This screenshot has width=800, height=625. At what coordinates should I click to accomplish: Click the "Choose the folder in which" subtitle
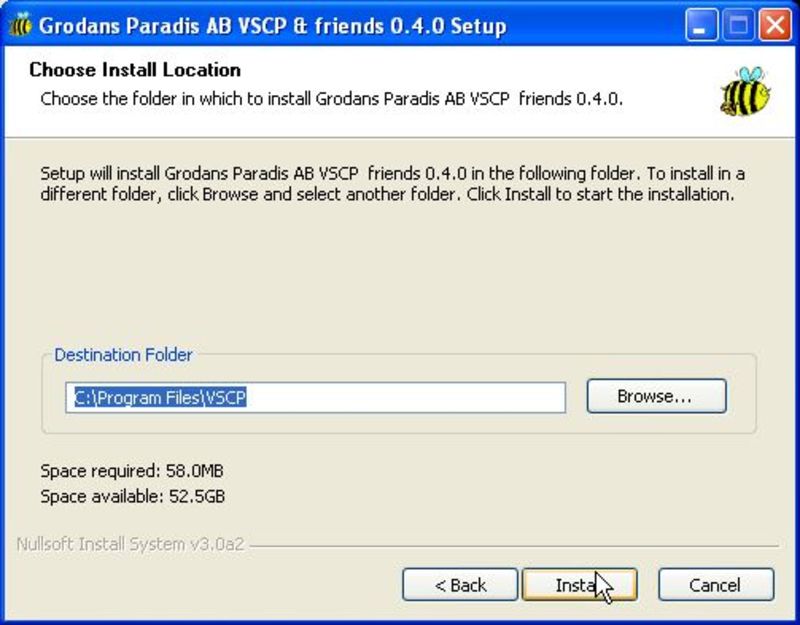330,99
